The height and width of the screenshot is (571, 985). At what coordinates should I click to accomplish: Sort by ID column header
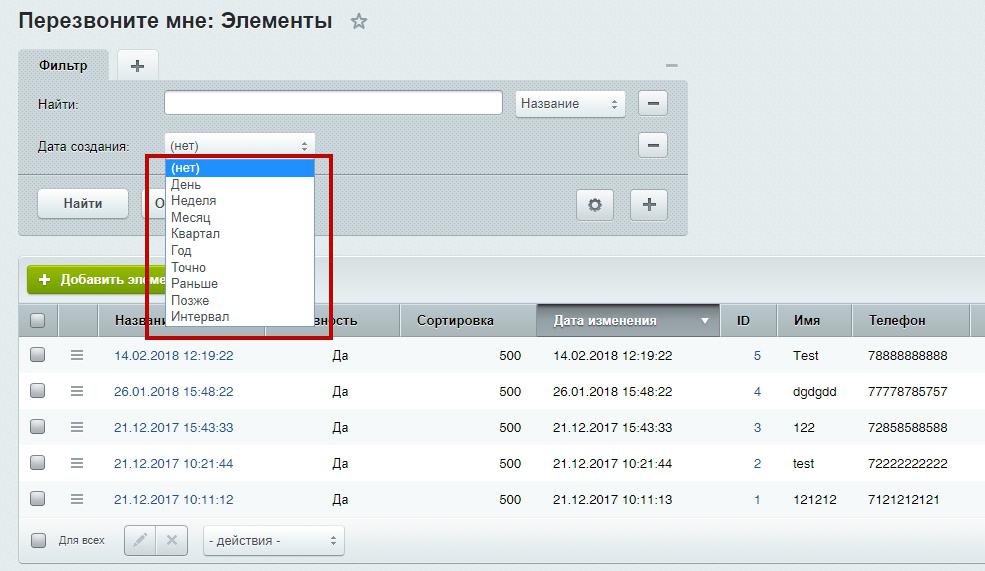pos(748,320)
